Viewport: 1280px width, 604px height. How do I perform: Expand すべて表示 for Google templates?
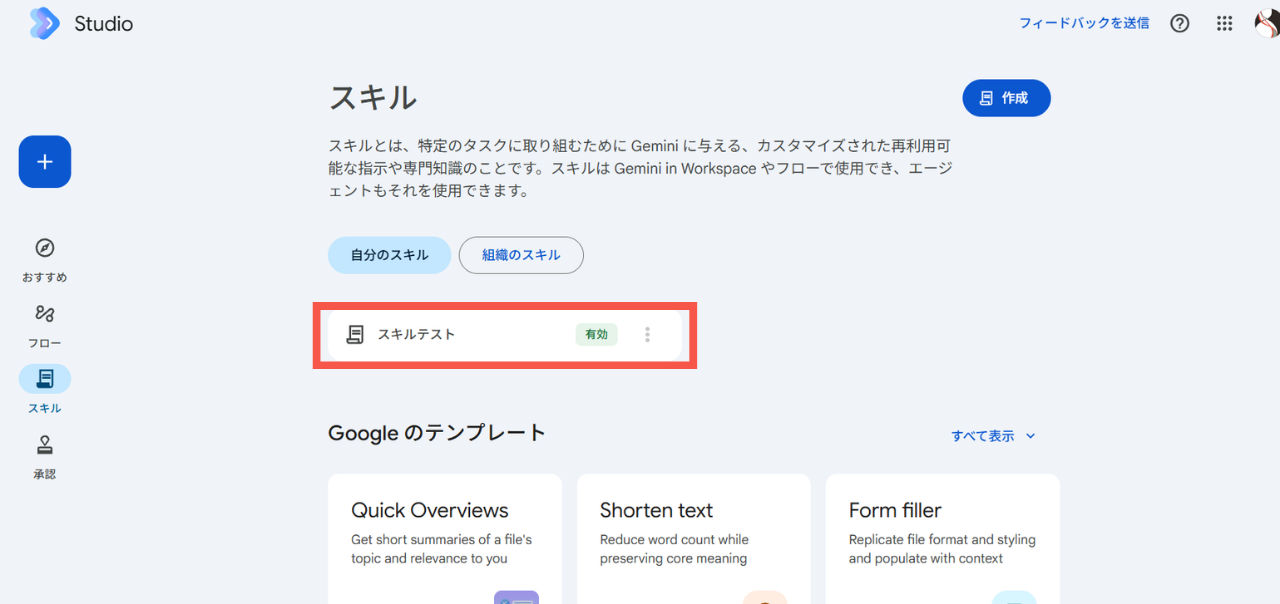click(x=994, y=436)
